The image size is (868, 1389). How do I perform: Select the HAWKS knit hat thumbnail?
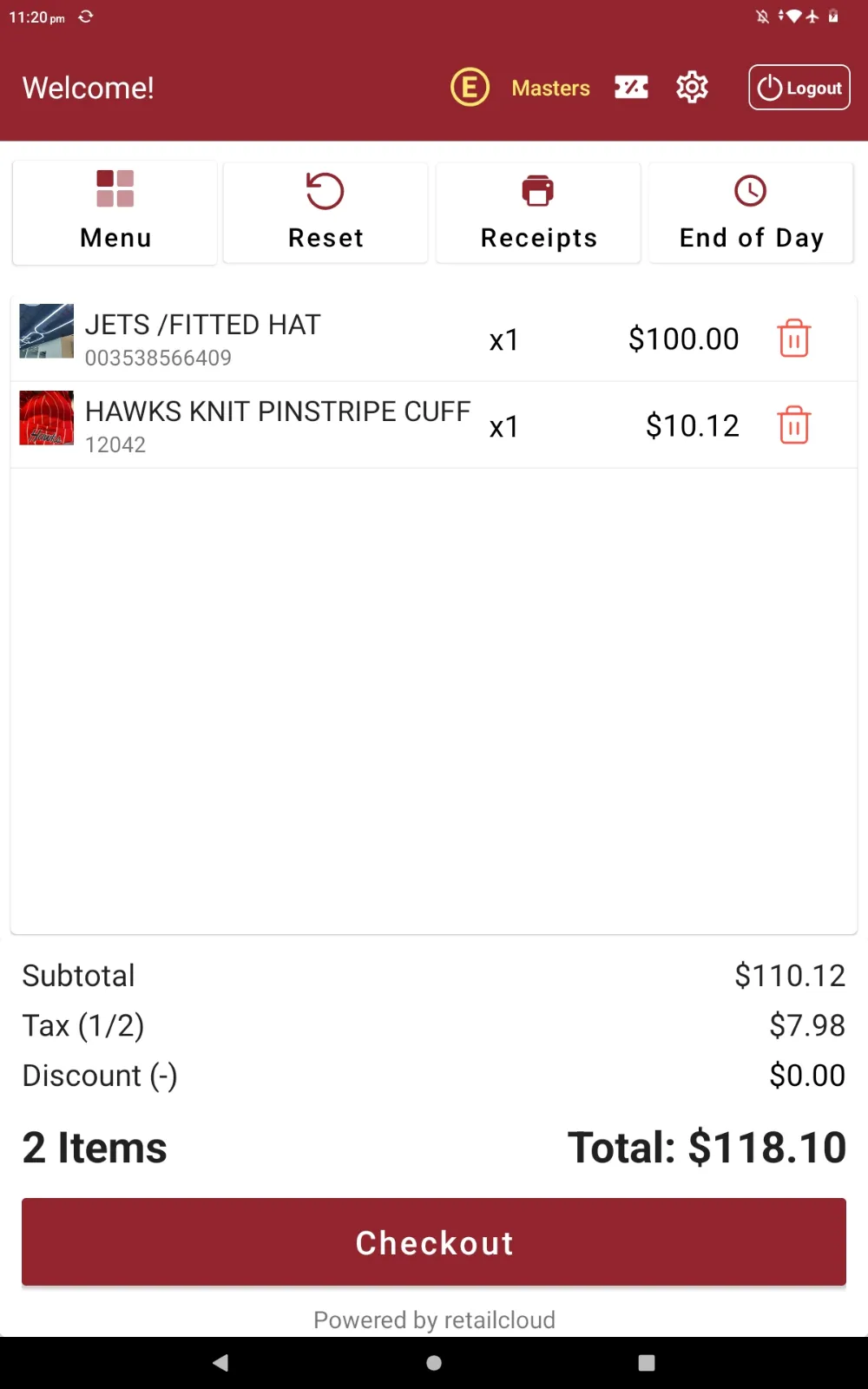point(47,418)
